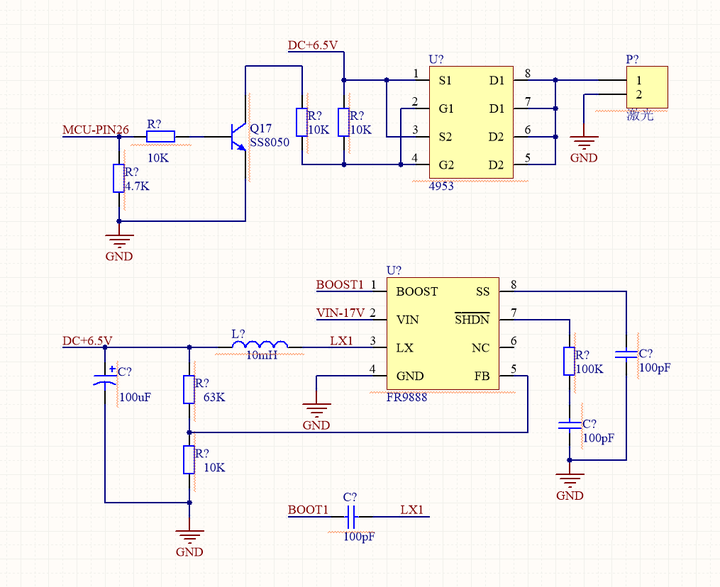
Task: Click the DC+6.5V net label near the inductor
Action: click(87, 341)
